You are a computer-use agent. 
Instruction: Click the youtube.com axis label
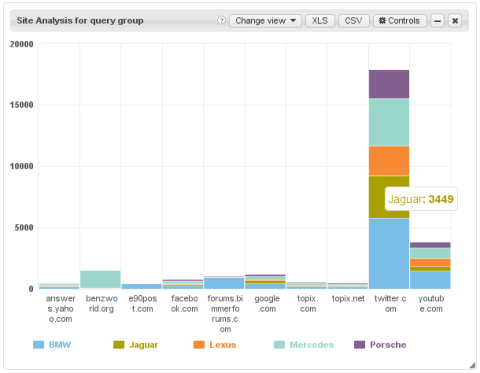[431, 304]
